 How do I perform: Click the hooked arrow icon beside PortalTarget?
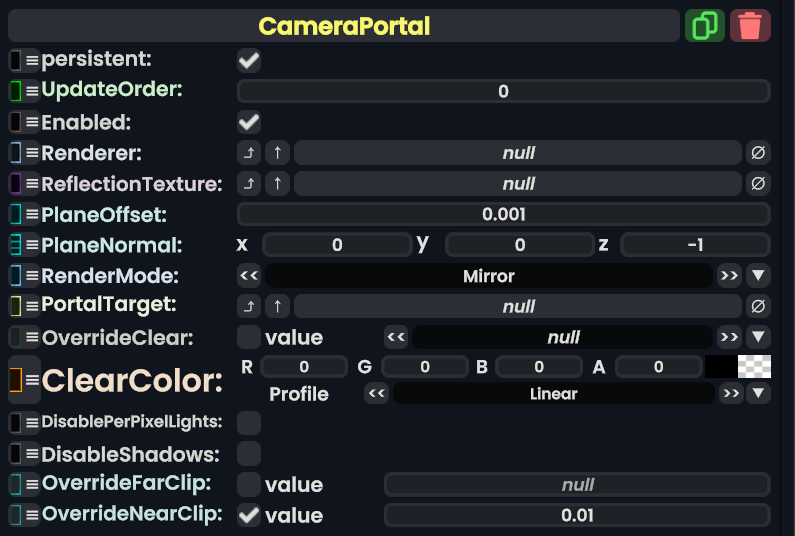click(x=248, y=306)
